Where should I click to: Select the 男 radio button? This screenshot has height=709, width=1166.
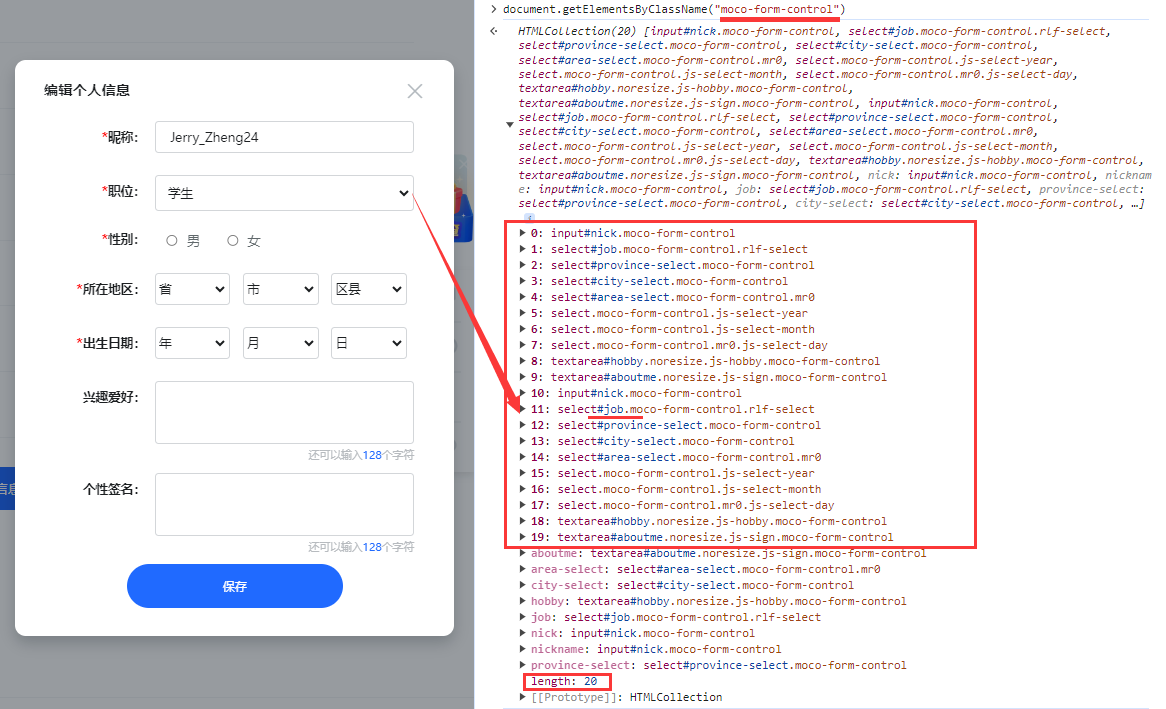pos(172,240)
